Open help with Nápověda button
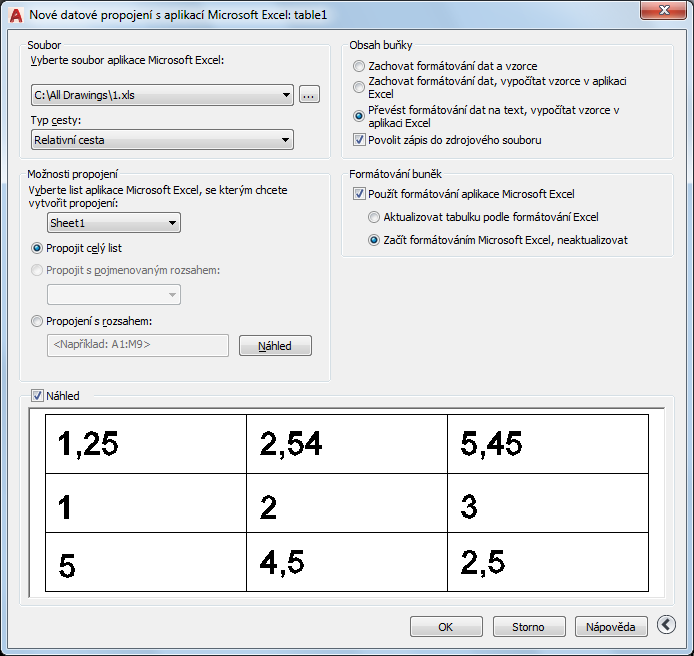The width and height of the screenshot is (694, 656). click(611, 627)
